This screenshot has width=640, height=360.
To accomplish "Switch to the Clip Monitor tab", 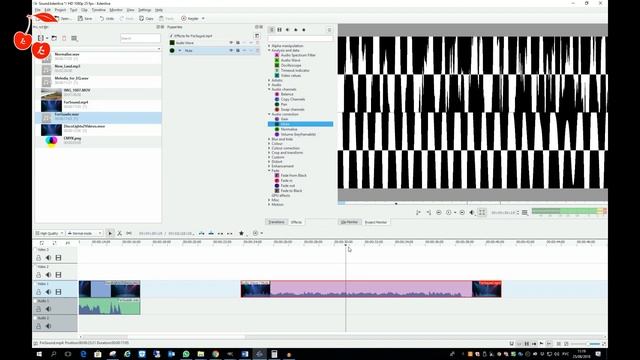I will 349,222.
